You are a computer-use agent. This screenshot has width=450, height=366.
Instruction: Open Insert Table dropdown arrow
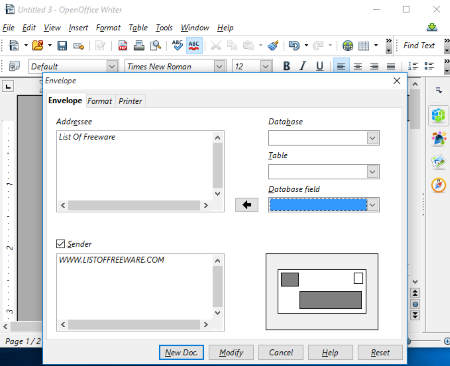[376, 45]
